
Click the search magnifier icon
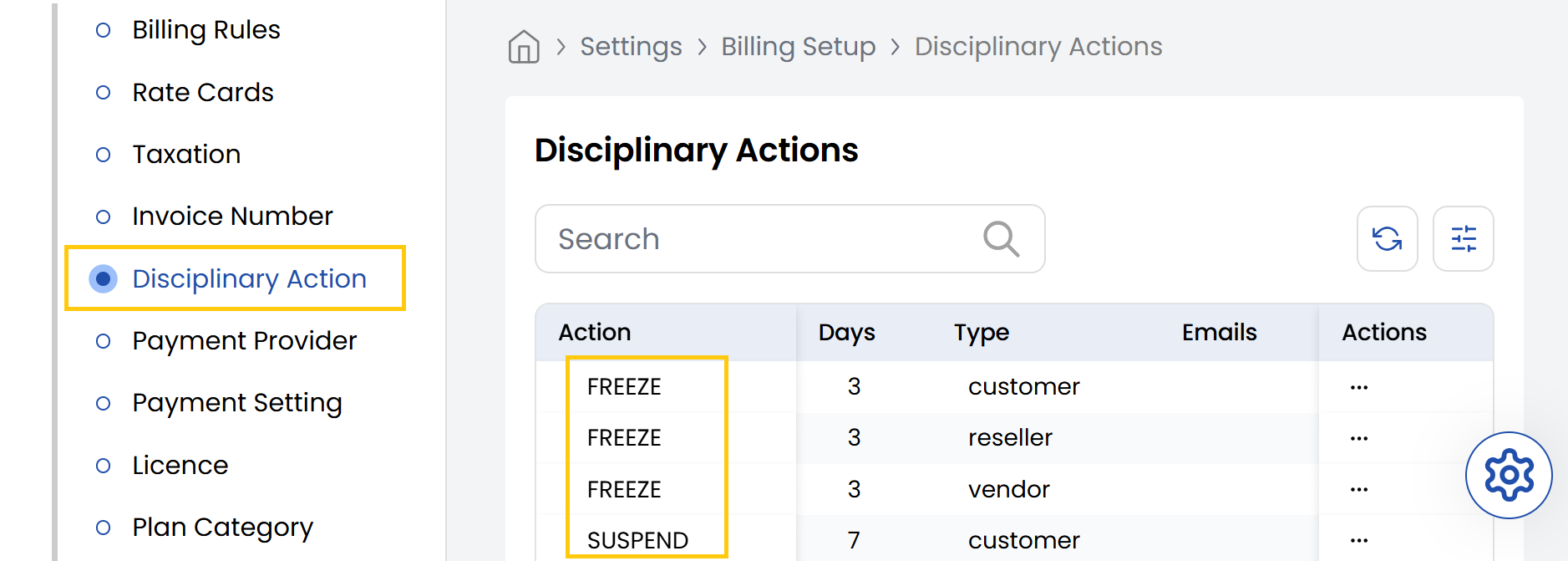click(1000, 239)
